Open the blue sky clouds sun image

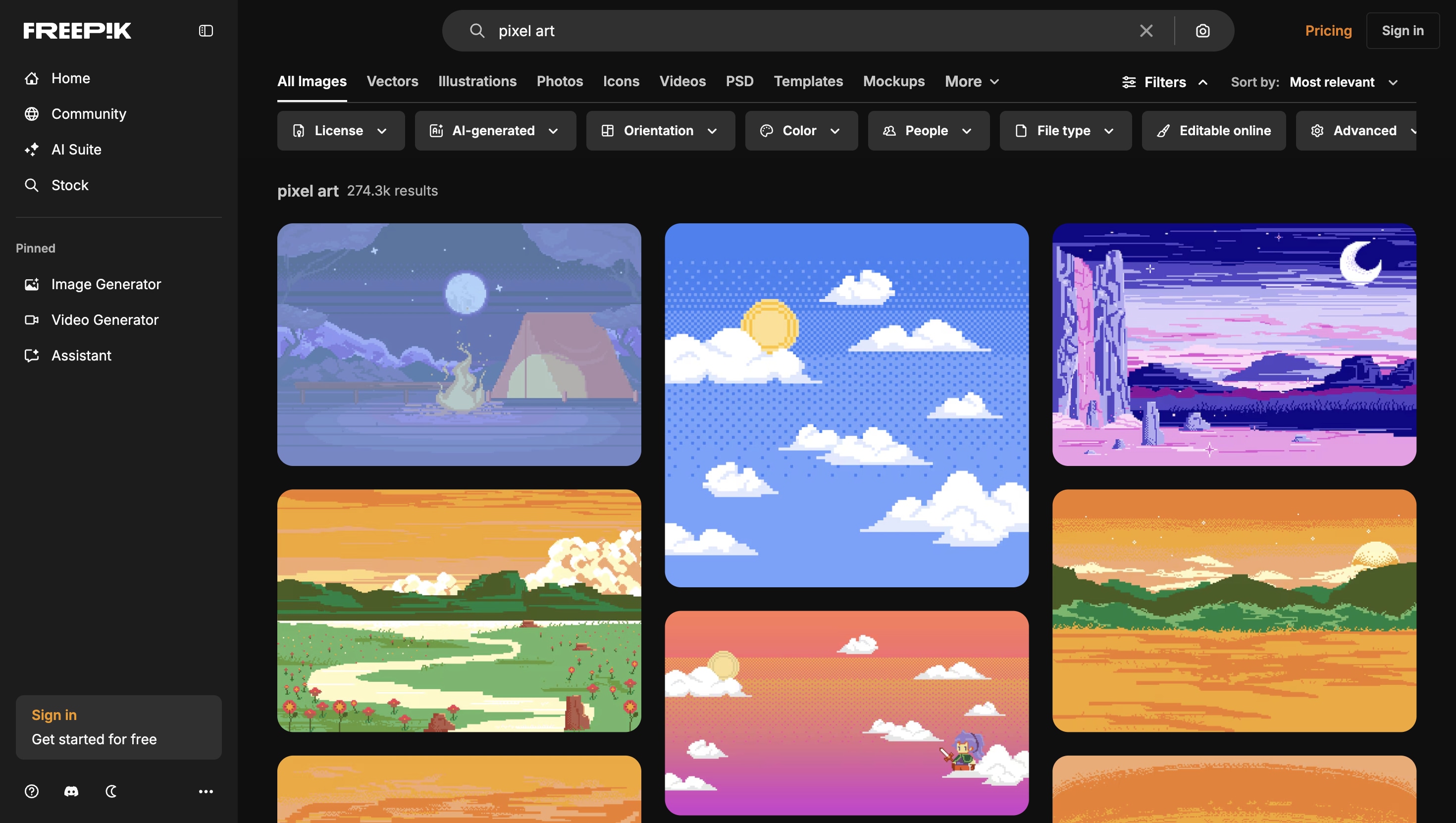pos(846,405)
